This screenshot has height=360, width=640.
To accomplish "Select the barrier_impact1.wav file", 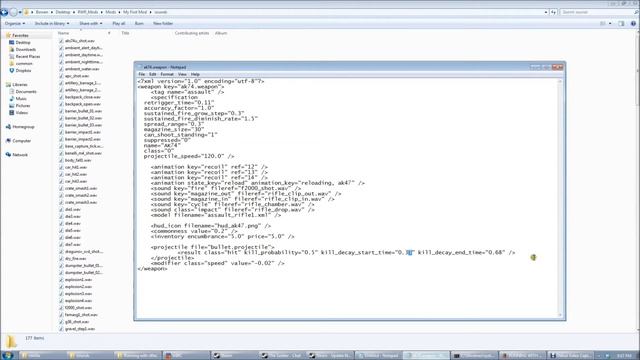I will [83, 132].
